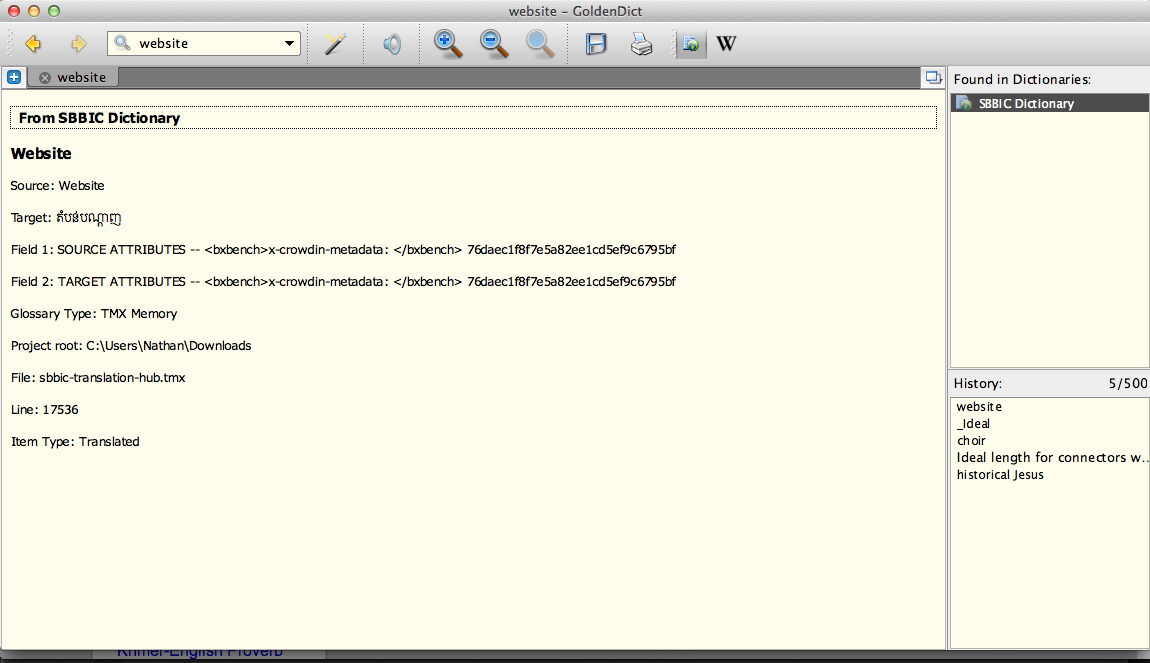Screen dimensions: 1150x663
Task: Click the Khmer-English Proverb link below
Action: coord(200,651)
